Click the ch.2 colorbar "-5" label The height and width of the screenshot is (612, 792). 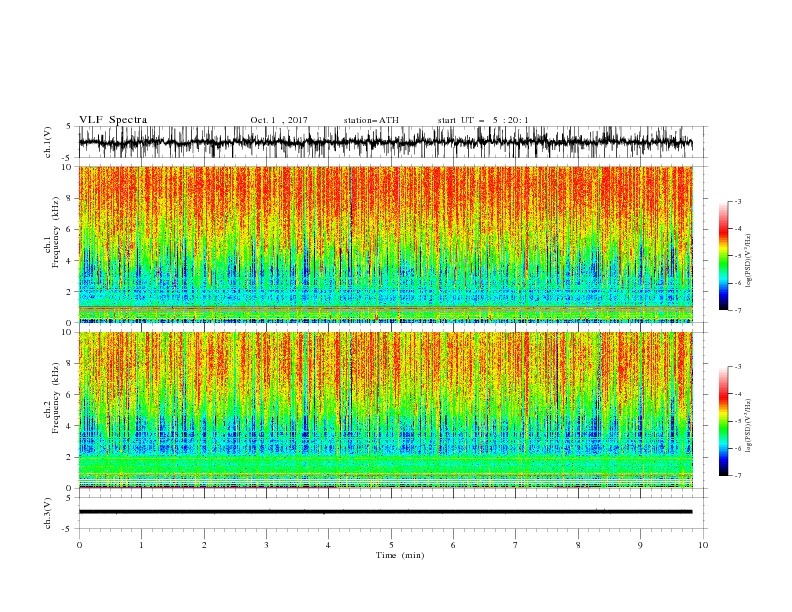click(x=738, y=421)
